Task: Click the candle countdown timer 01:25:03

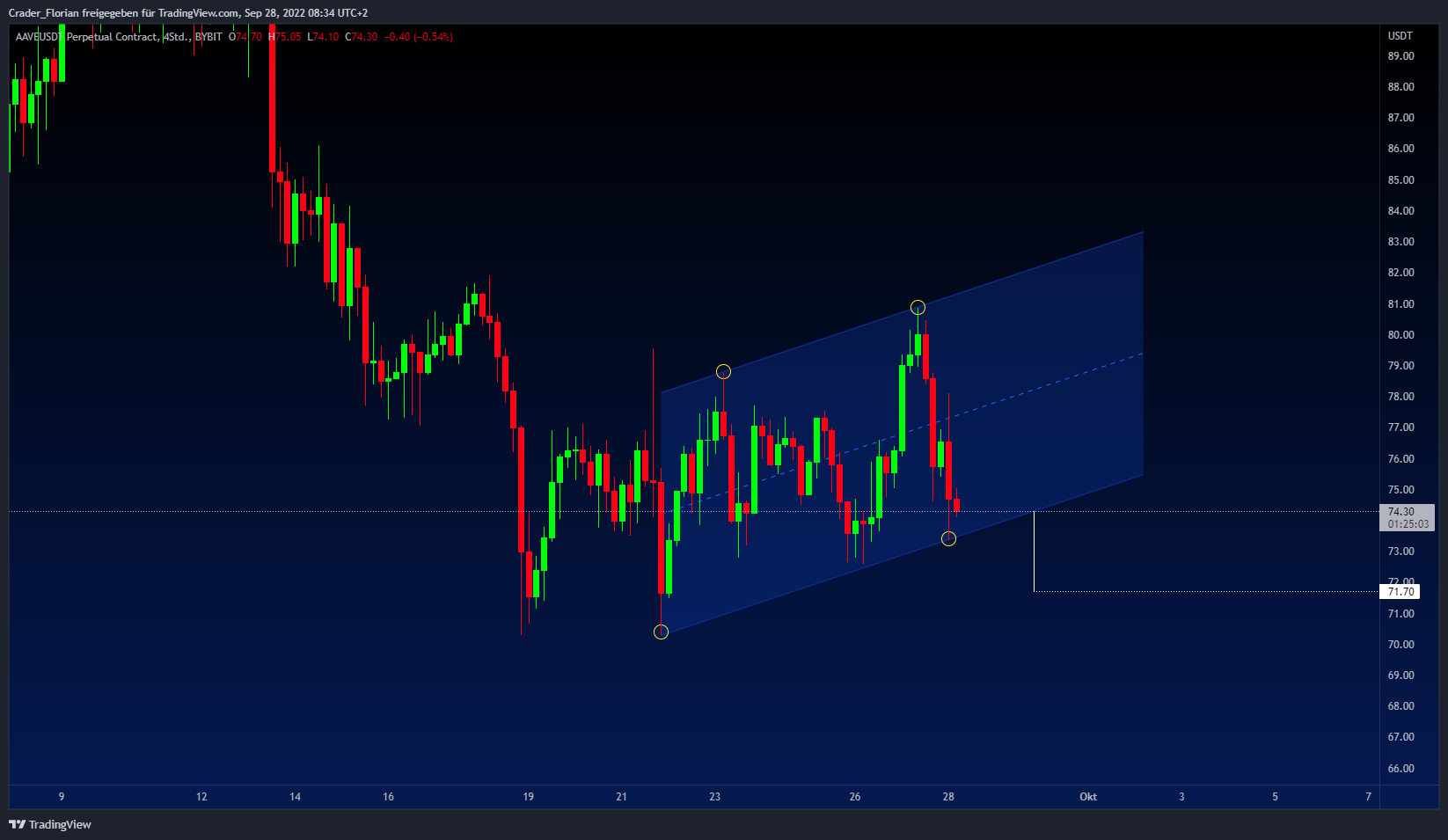Action: [x=1408, y=524]
